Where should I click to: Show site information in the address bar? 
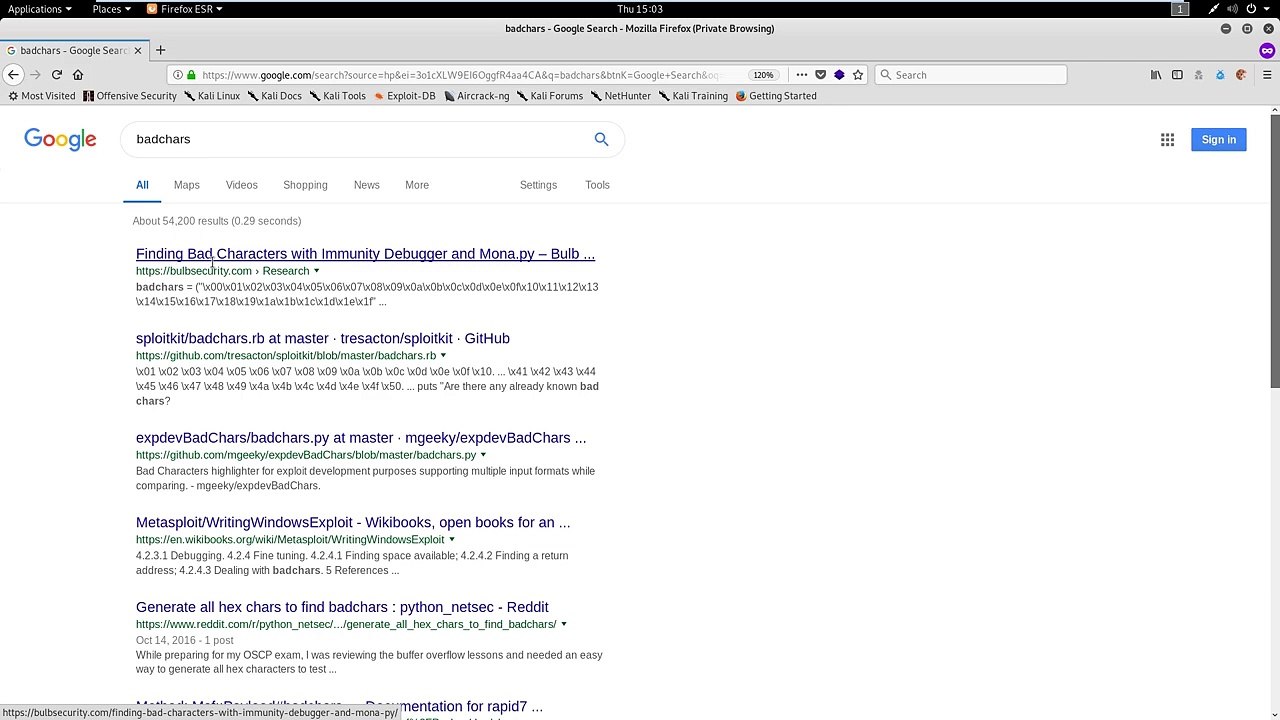coord(178,75)
